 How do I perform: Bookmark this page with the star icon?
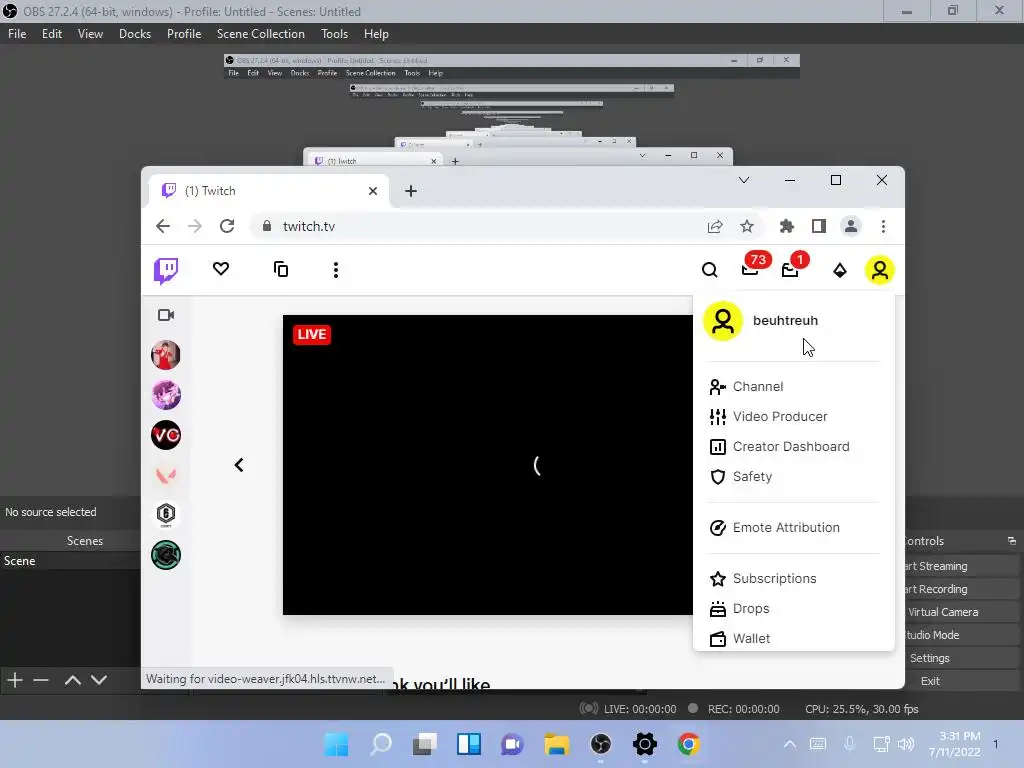(747, 226)
